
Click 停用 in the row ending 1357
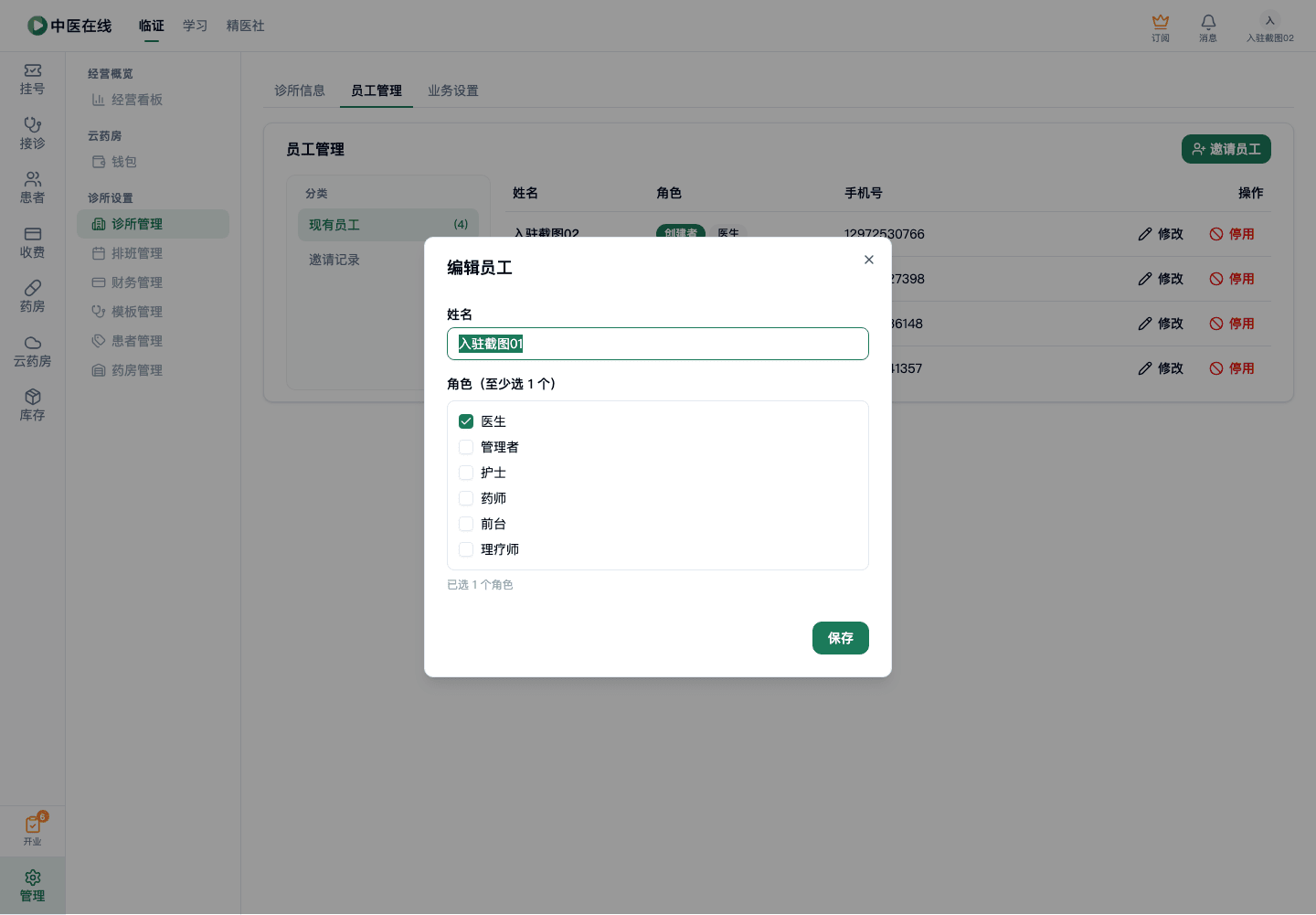click(x=1232, y=368)
